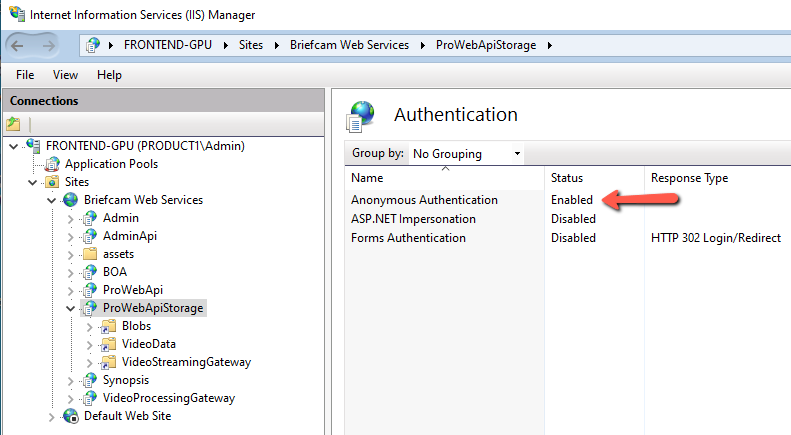
Task: Open the Help menu
Action: 109,75
